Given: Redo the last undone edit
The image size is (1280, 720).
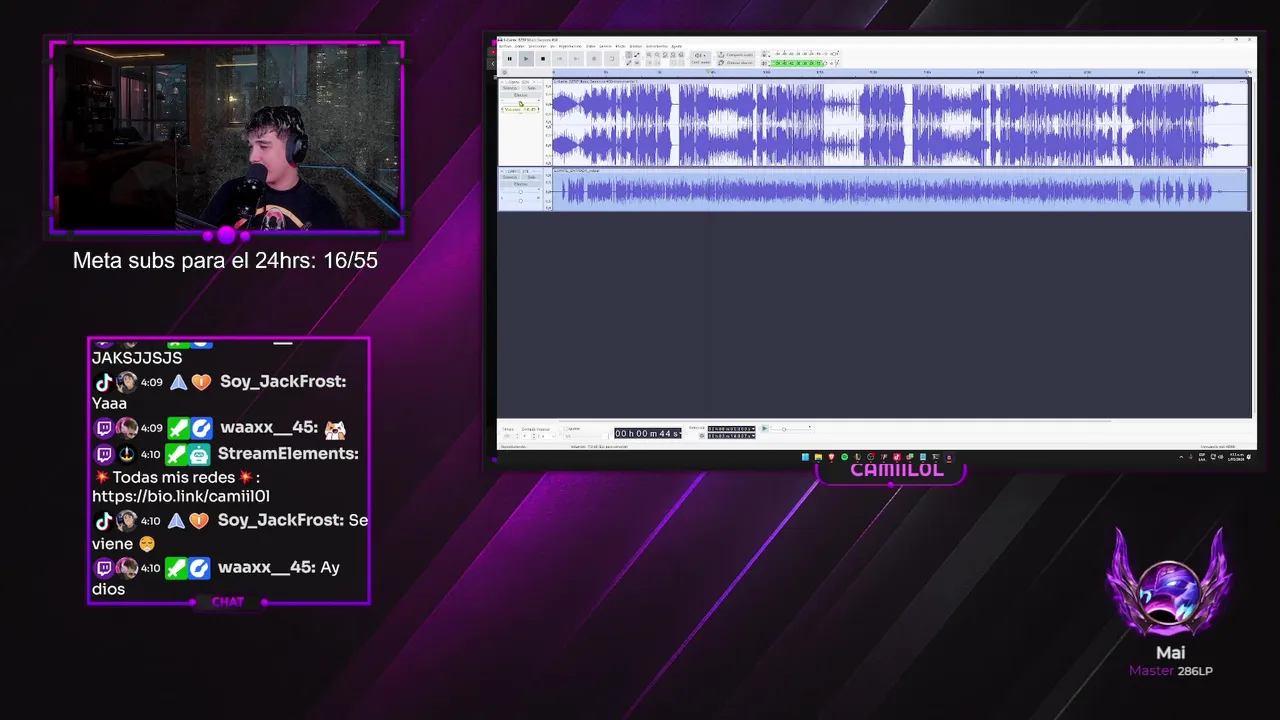Looking at the screenshot, I should [x=681, y=63].
